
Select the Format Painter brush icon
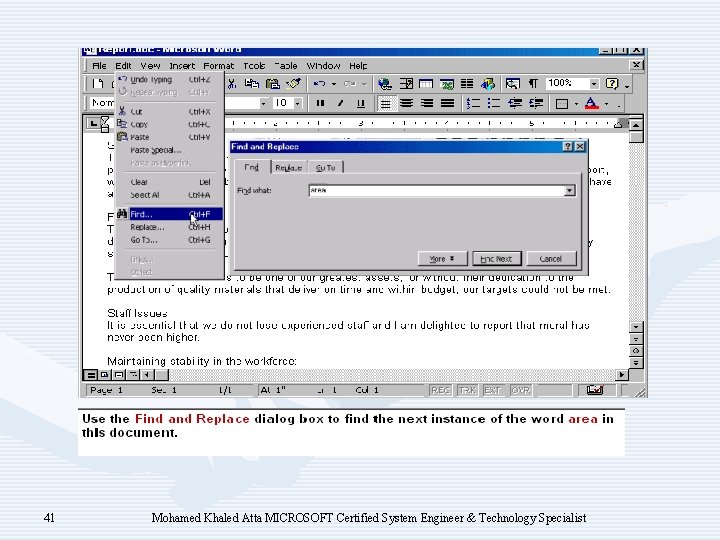tap(294, 84)
